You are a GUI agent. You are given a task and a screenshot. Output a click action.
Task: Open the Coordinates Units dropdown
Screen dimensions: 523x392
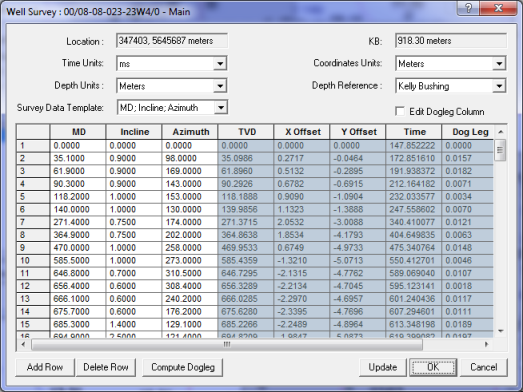pos(499,63)
